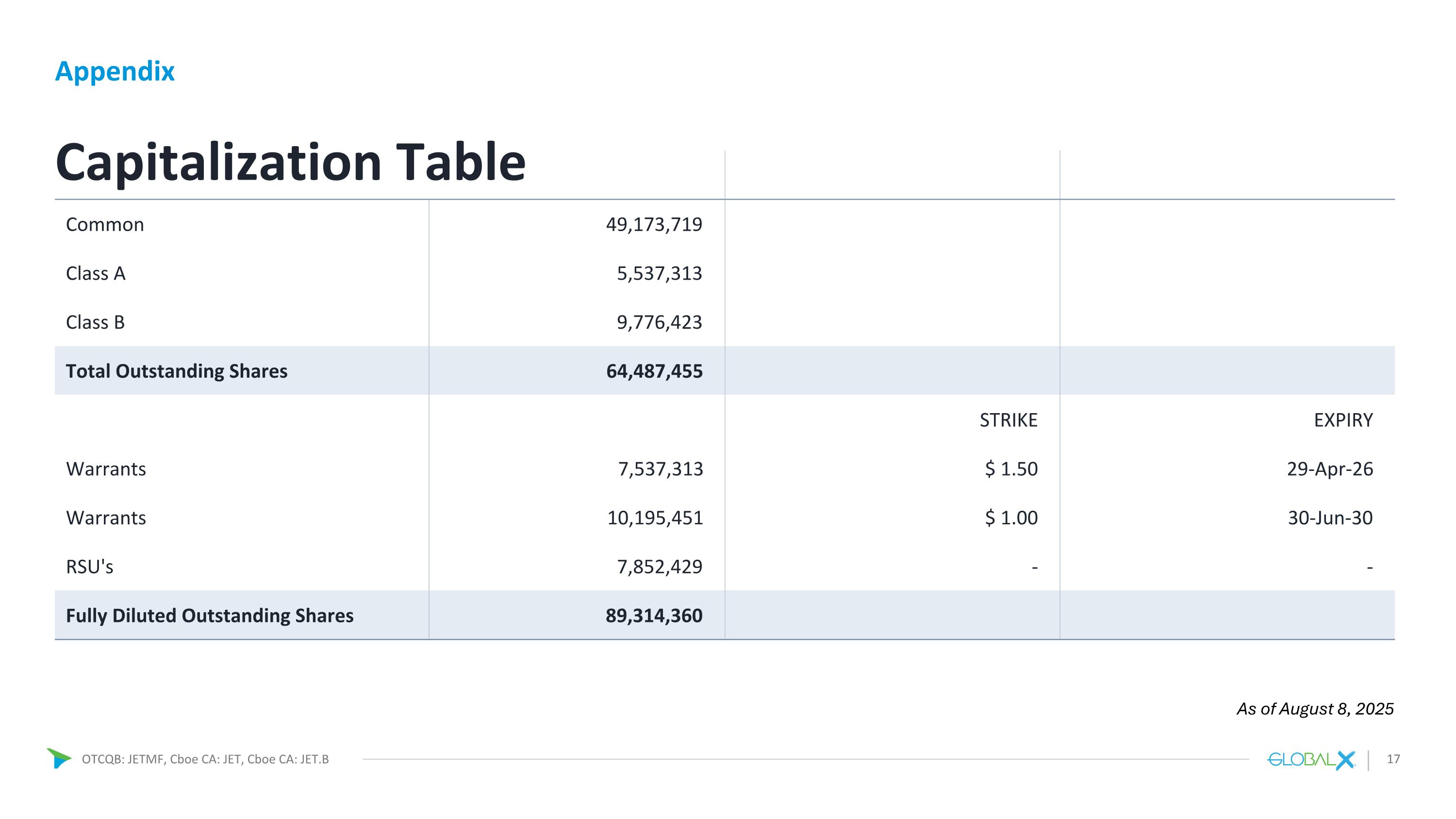This screenshot has width=1456, height=819.
Task: Select Fully Diluted Outstanding Shares value 89,314,360
Action: [653, 616]
